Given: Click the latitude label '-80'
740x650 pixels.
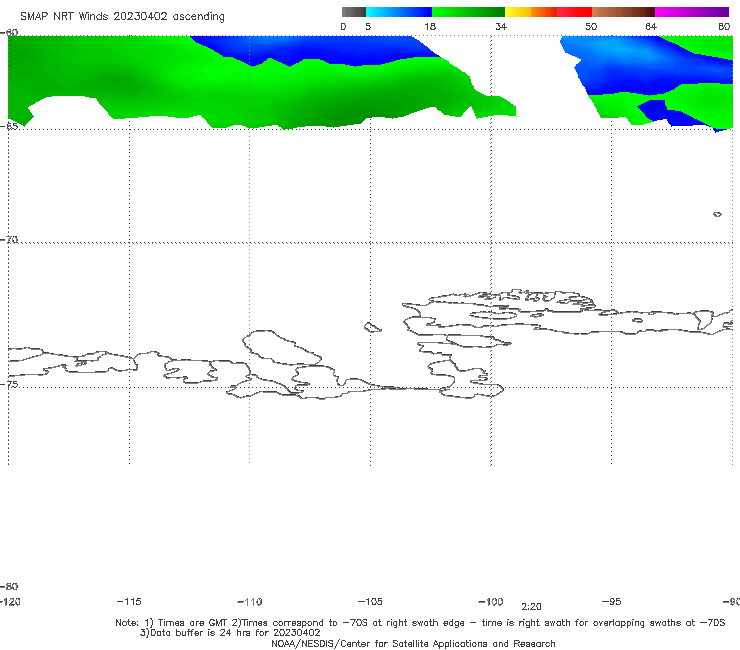Looking at the screenshot, I should [9, 586].
